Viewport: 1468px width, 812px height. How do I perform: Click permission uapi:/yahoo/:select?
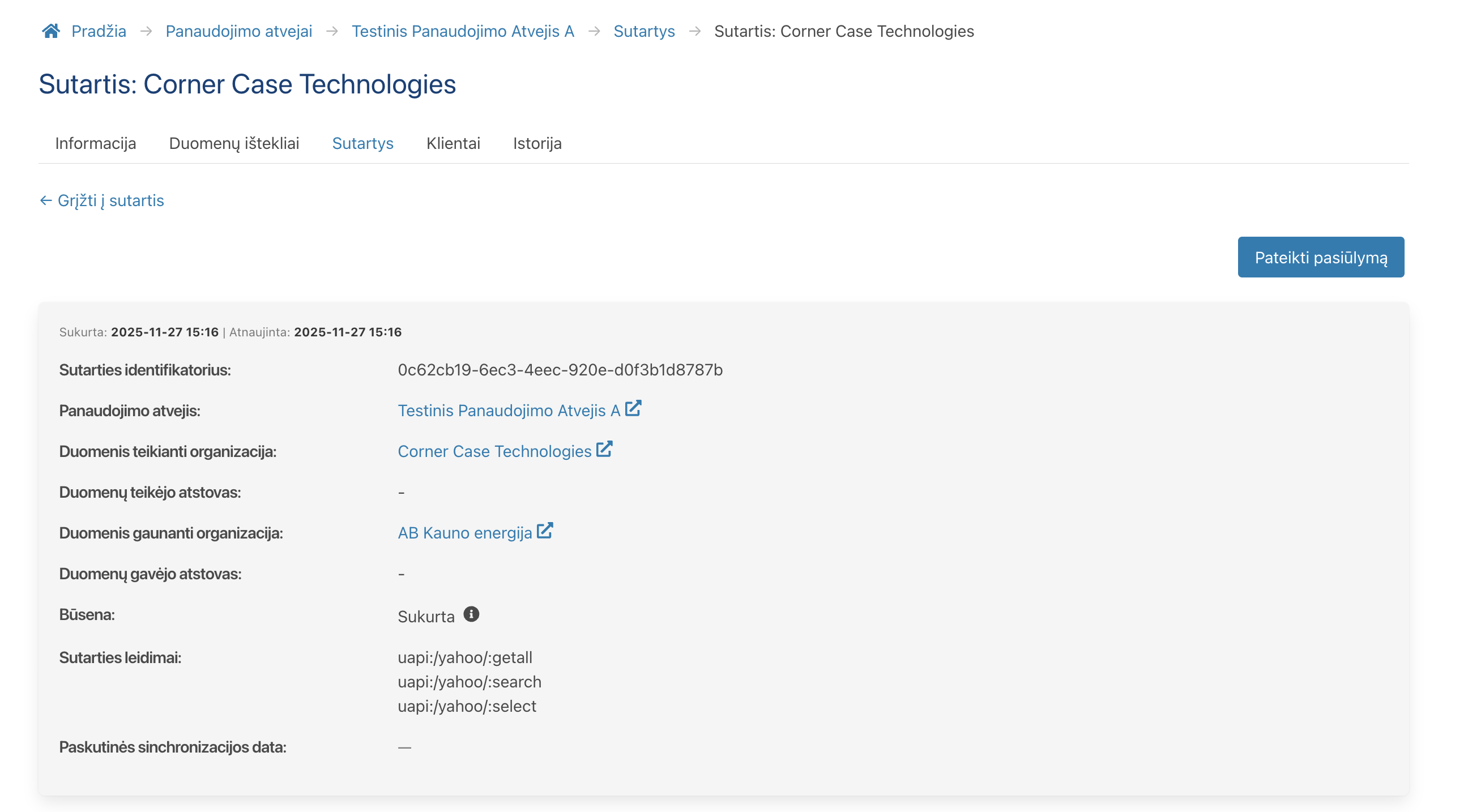[467, 706]
